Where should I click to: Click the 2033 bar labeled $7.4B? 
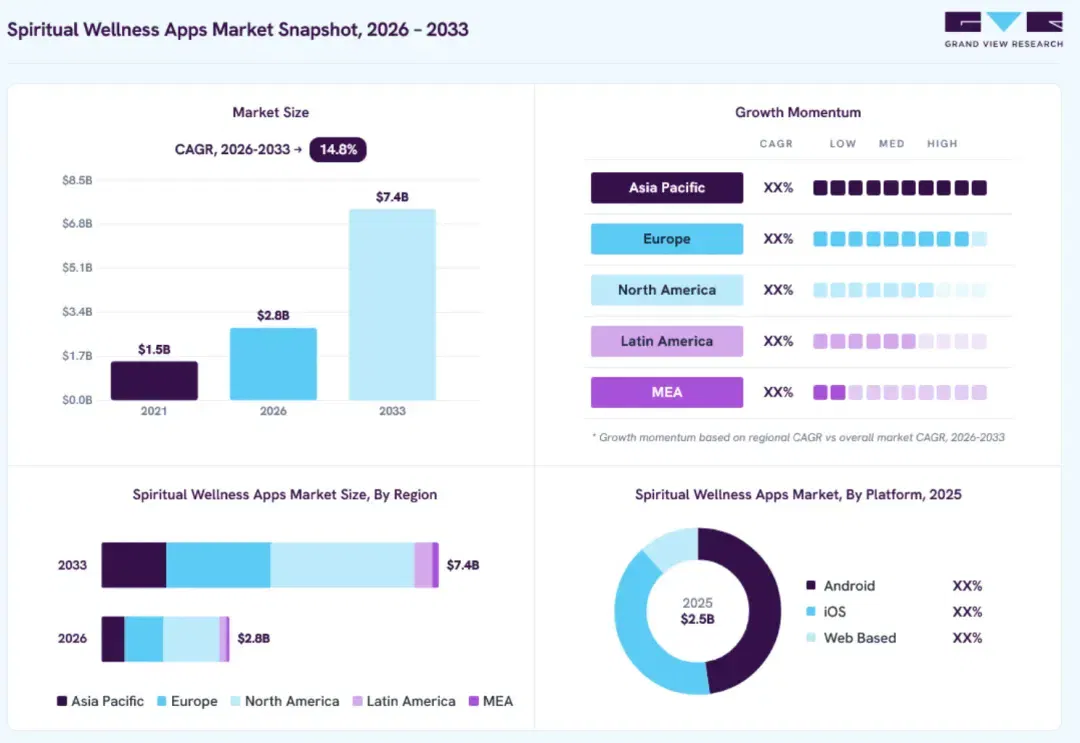pos(392,304)
